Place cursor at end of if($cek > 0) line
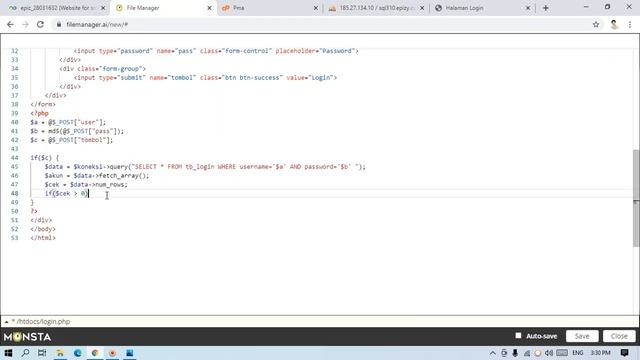640x360 pixels. (x=88, y=193)
